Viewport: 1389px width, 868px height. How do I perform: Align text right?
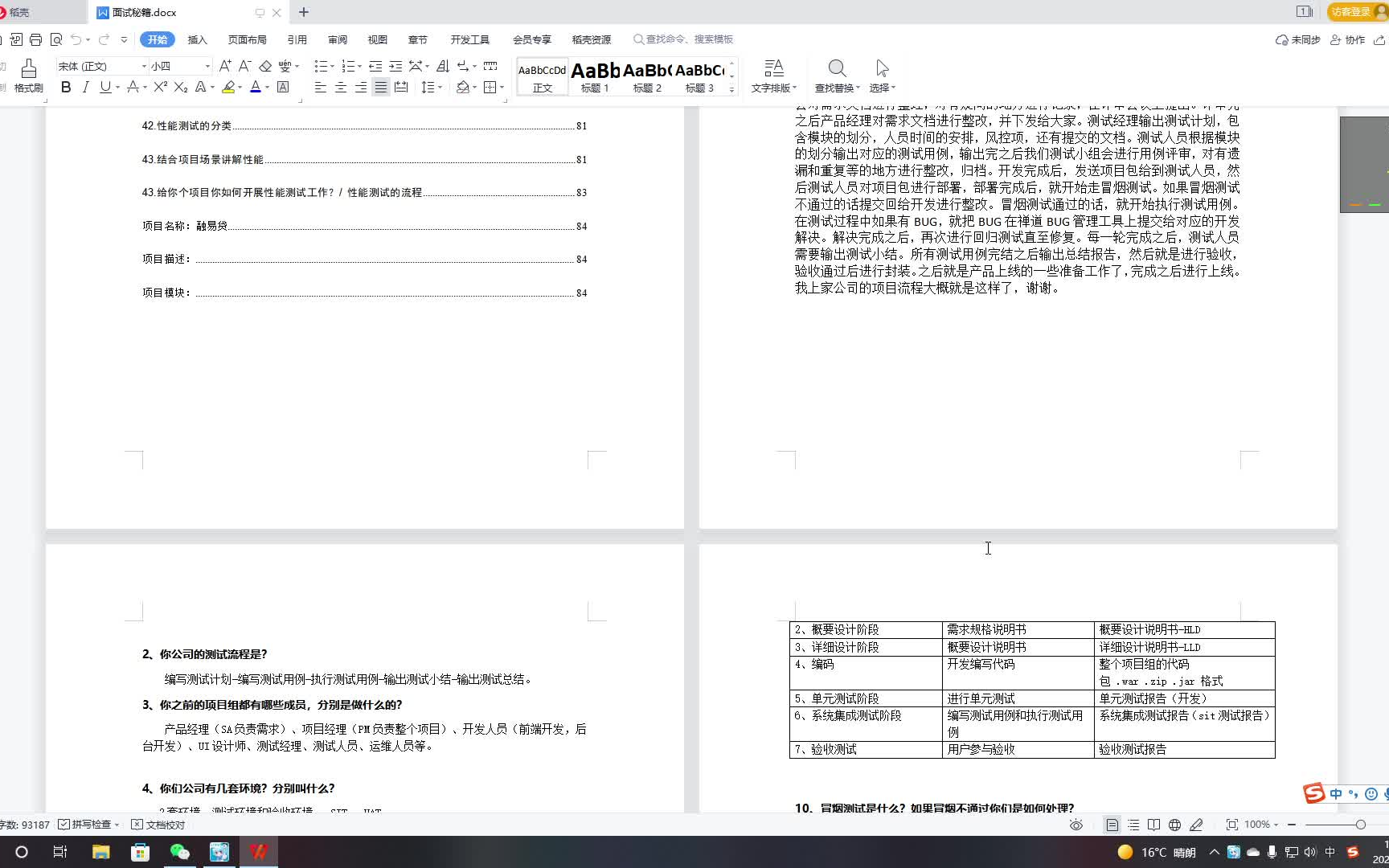click(x=361, y=87)
